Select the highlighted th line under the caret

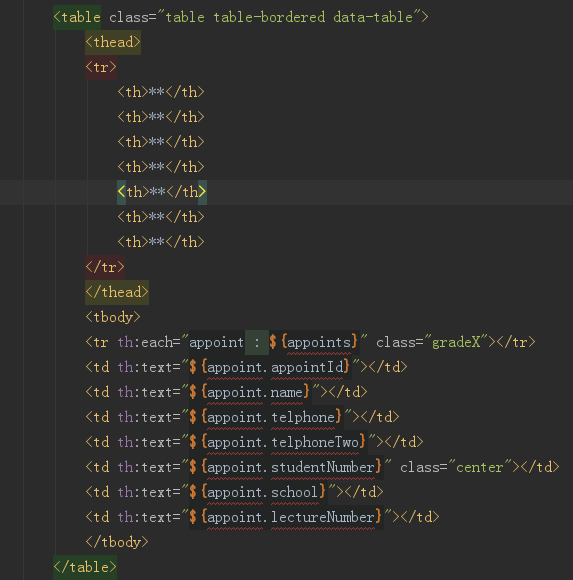(162, 192)
